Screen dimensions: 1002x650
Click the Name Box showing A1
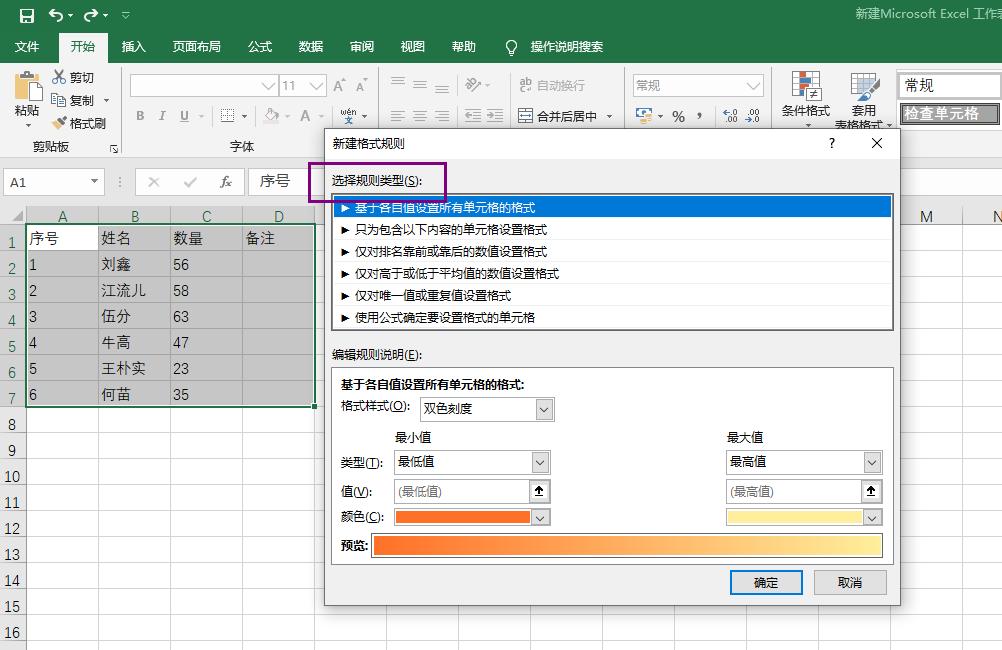pos(47,182)
